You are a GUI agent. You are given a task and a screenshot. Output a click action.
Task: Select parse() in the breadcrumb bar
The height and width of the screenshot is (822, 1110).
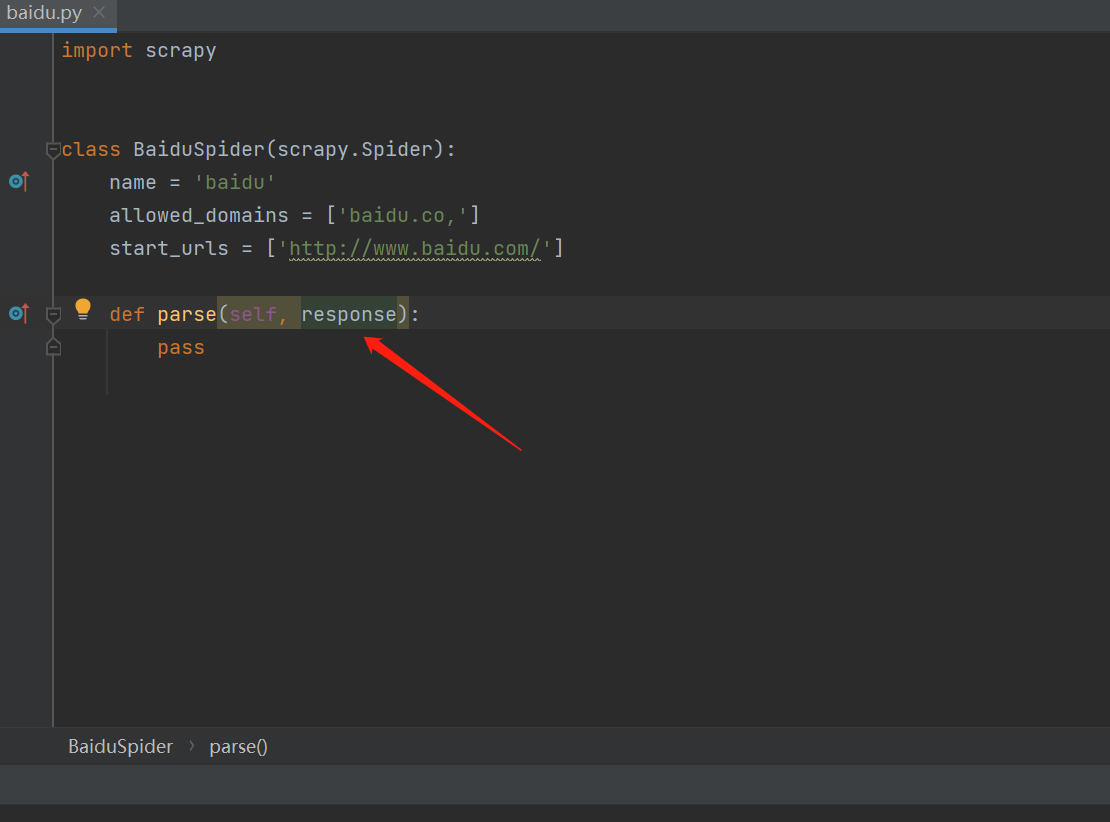239,746
